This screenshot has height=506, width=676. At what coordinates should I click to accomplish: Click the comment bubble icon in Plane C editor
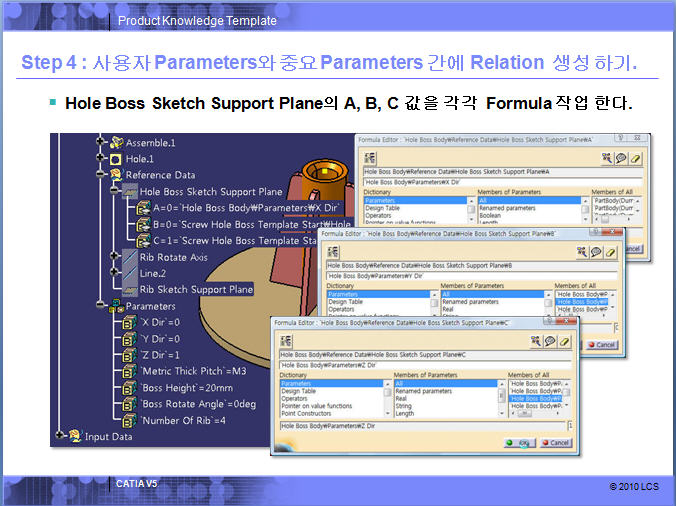click(x=550, y=341)
